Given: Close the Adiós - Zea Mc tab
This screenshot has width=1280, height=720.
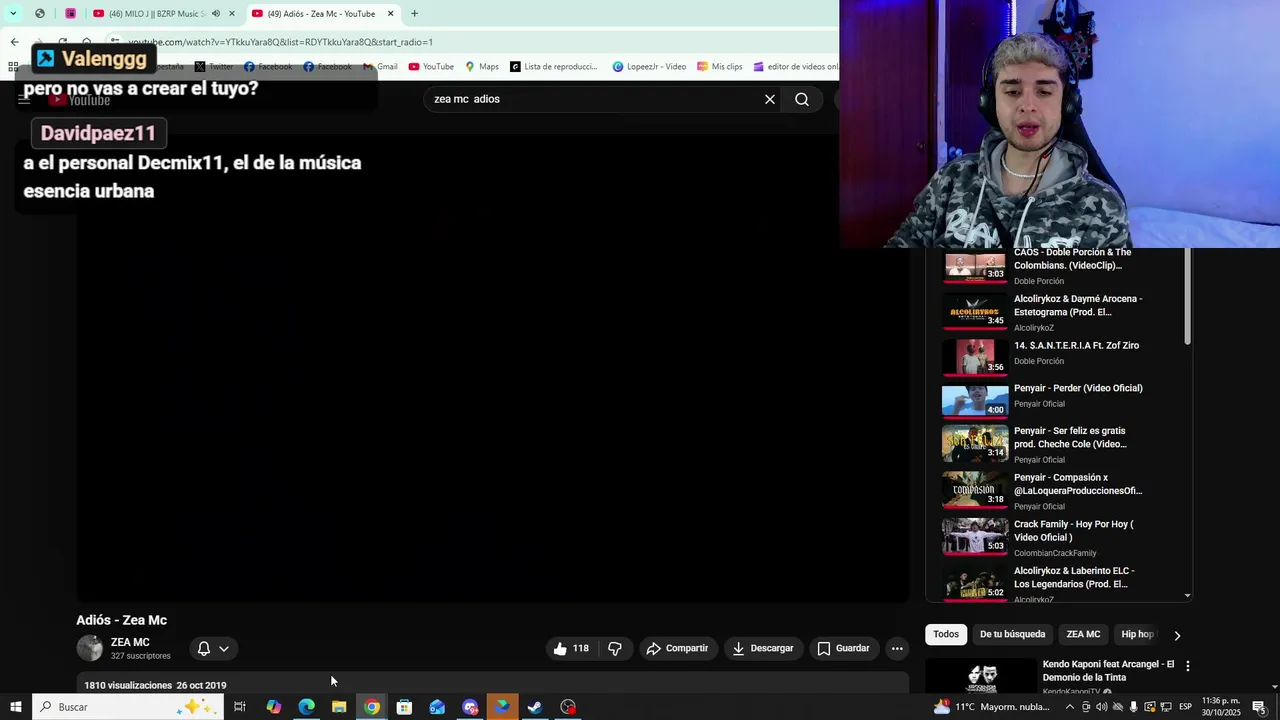Looking at the screenshot, I should (391, 14).
